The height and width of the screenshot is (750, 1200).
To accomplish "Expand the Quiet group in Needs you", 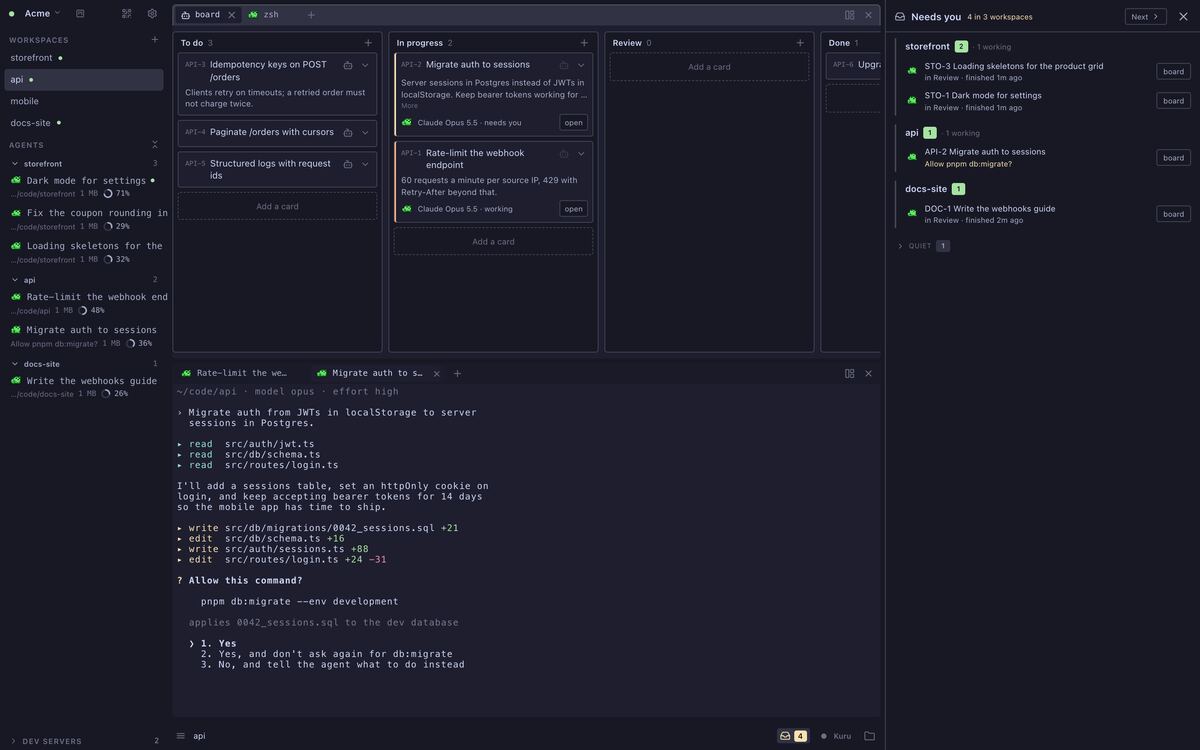I will [923, 246].
